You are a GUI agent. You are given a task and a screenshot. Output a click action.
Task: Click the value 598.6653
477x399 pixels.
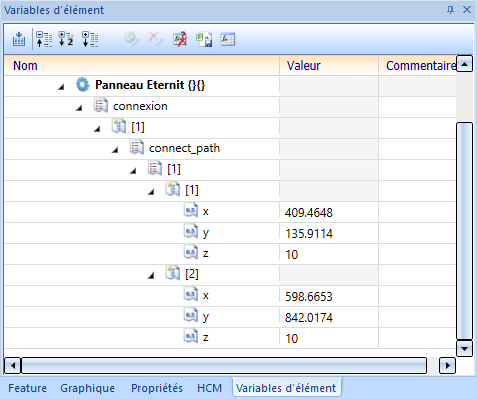[x=309, y=296]
